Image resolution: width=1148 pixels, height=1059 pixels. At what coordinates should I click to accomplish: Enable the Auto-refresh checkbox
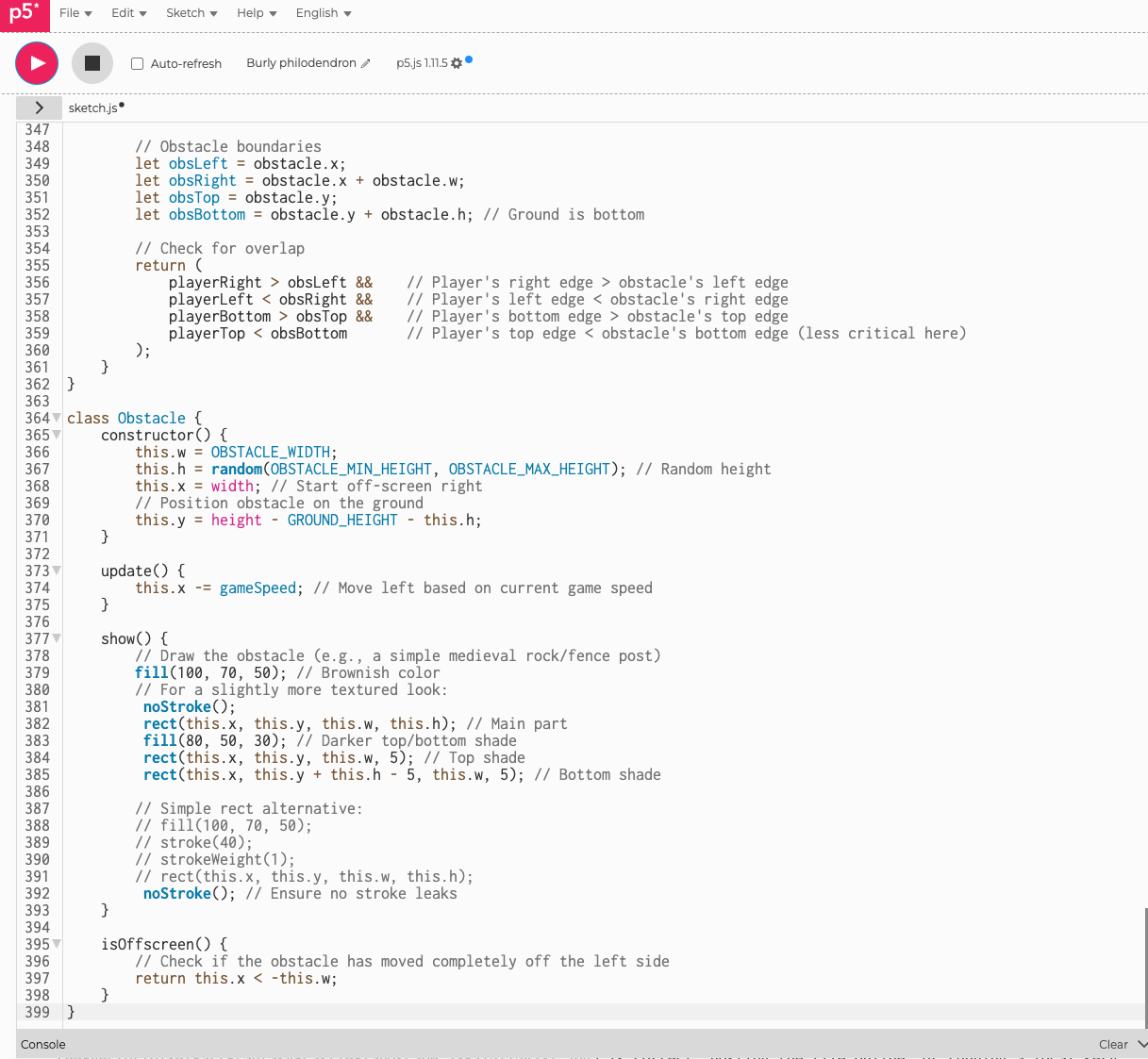tap(138, 64)
